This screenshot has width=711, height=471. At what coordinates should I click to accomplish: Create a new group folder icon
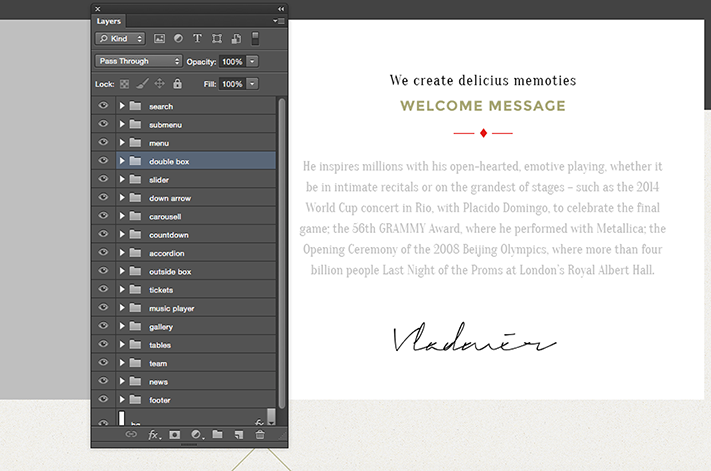pos(218,434)
